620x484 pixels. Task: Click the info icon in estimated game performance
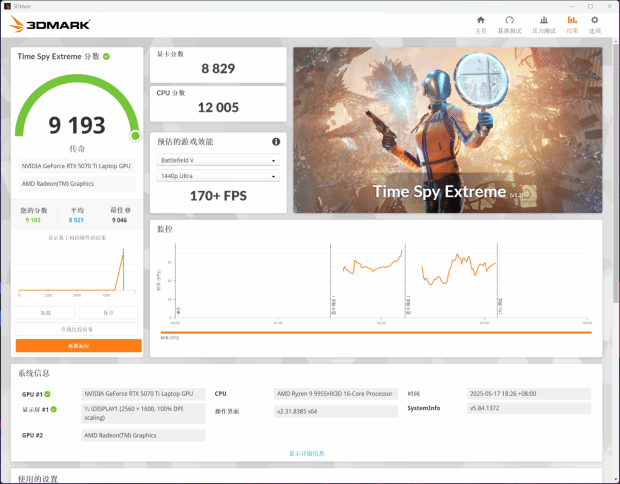click(x=276, y=142)
